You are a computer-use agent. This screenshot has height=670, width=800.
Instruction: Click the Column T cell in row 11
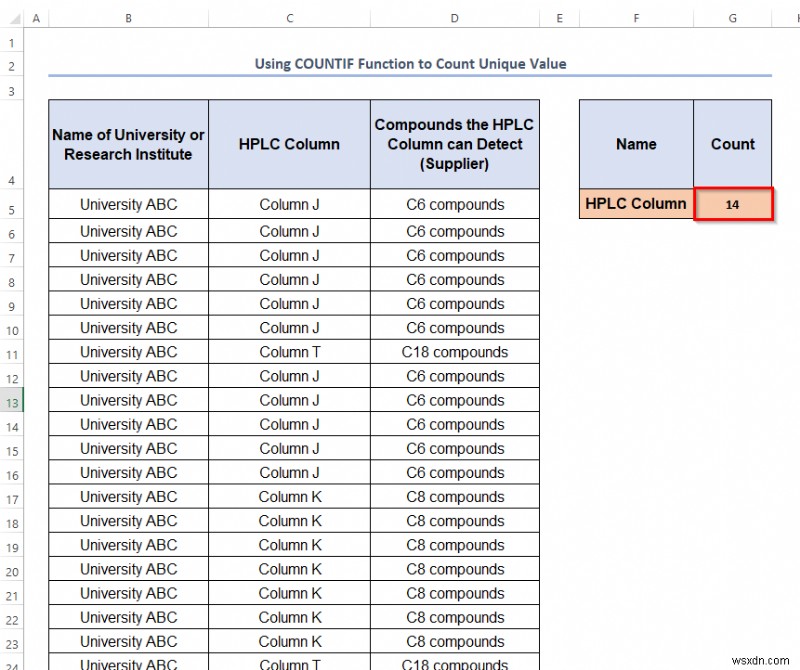point(289,352)
